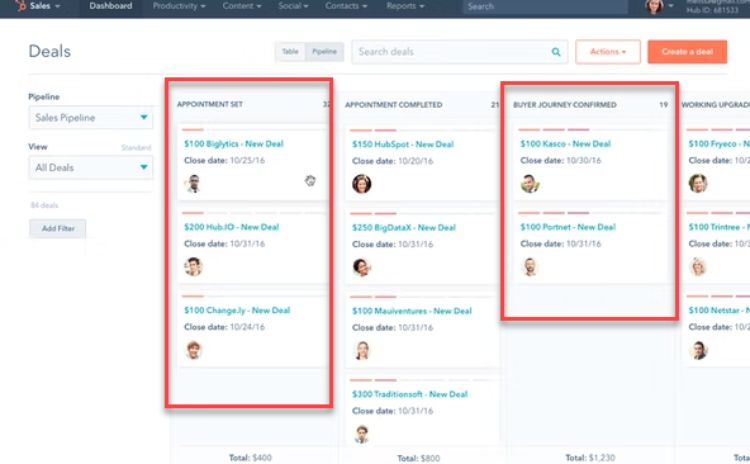Image resolution: width=750 pixels, height=464 pixels.
Task: Click the Standard label beside View
Action: (x=136, y=147)
